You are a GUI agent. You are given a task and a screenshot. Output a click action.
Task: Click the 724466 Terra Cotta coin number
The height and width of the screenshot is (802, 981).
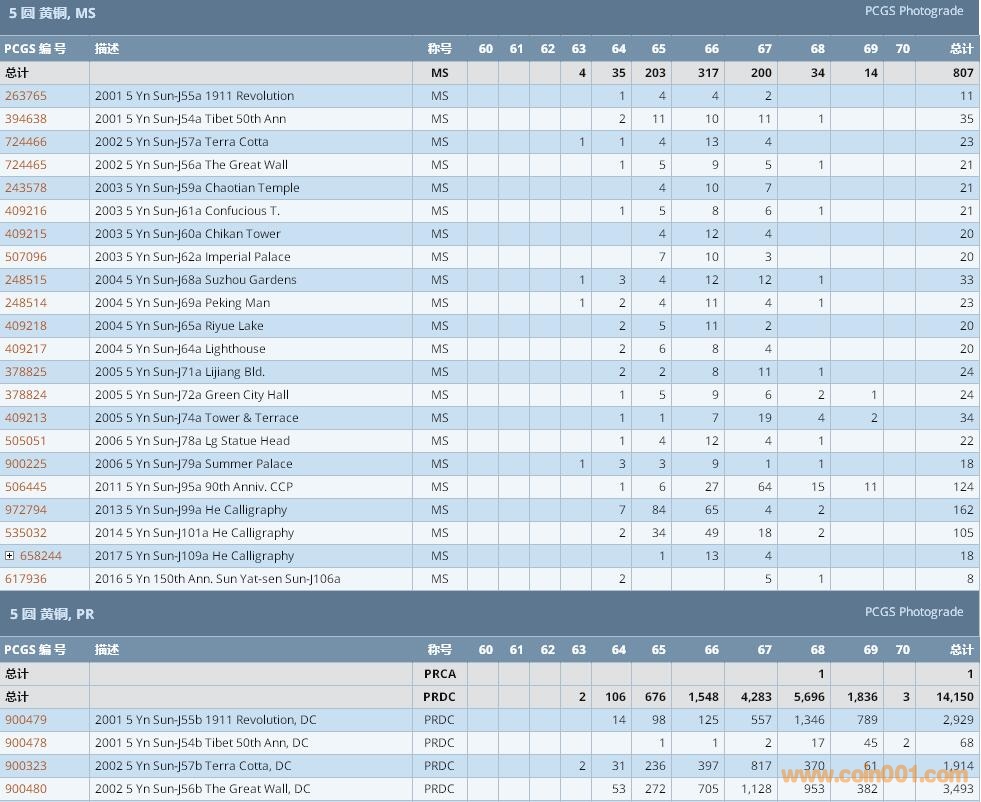coord(26,142)
